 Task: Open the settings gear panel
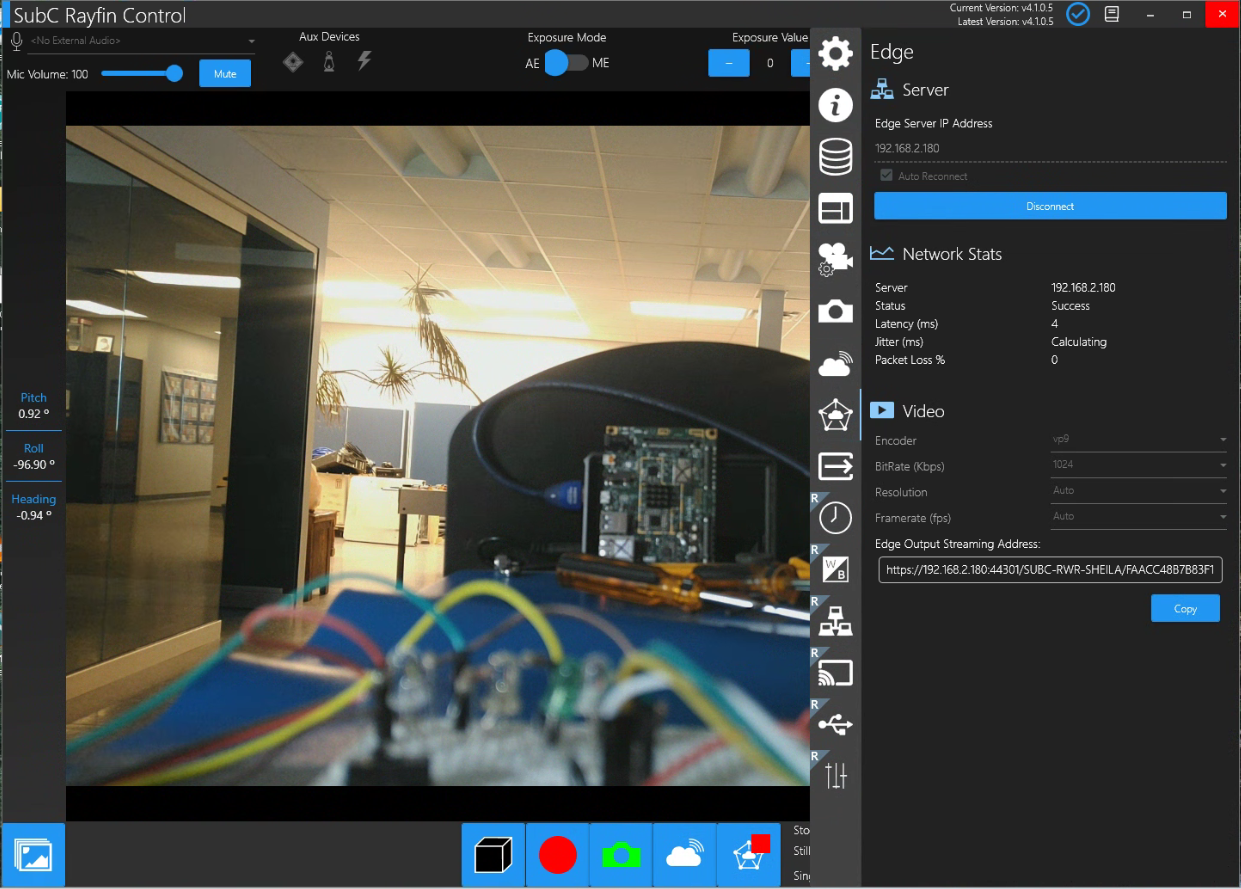click(835, 53)
